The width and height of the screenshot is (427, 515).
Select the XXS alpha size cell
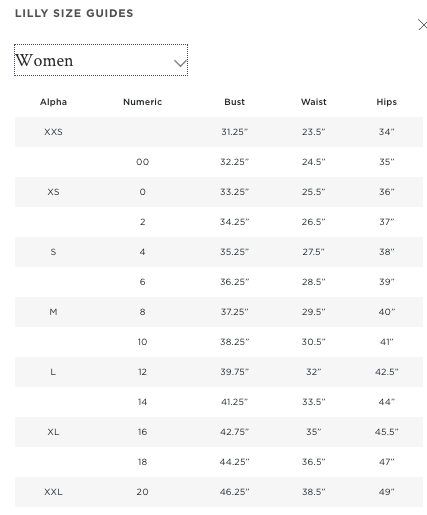pyautogui.click(x=53, y=132)
